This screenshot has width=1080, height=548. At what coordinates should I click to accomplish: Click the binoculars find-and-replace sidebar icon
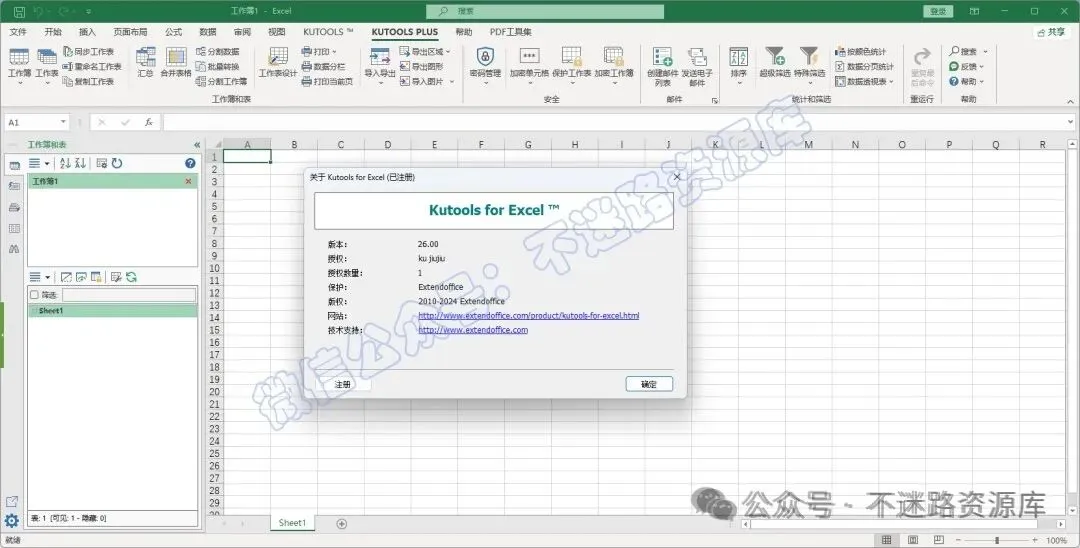[14, 249]
